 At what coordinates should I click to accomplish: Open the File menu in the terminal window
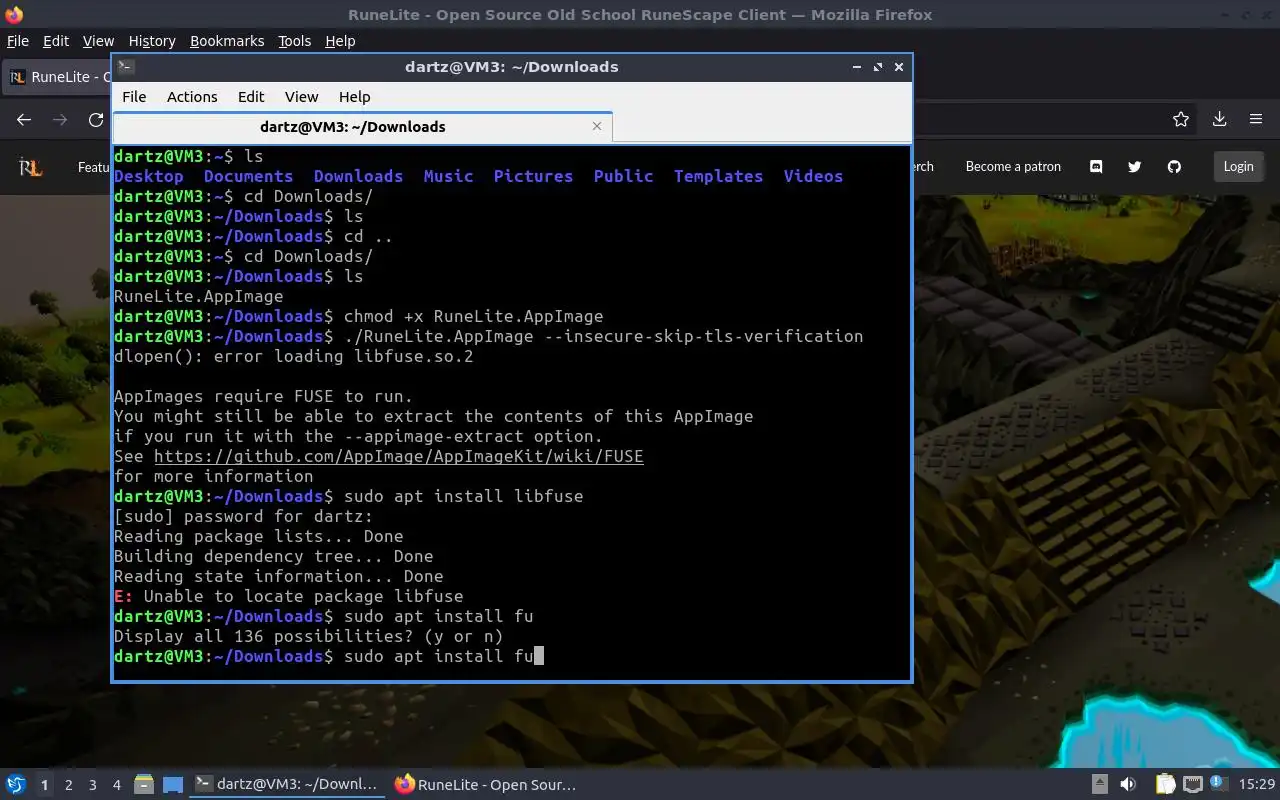tap(134, 97)
